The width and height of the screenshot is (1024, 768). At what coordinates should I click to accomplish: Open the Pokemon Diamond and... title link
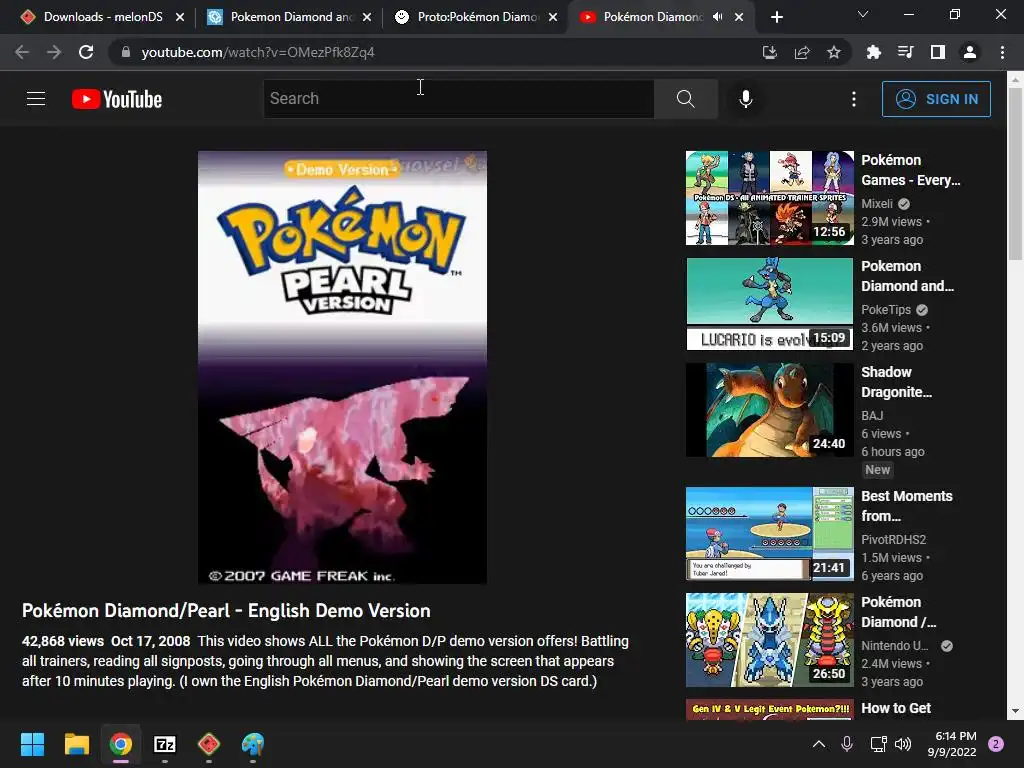[x=907, y=276]
